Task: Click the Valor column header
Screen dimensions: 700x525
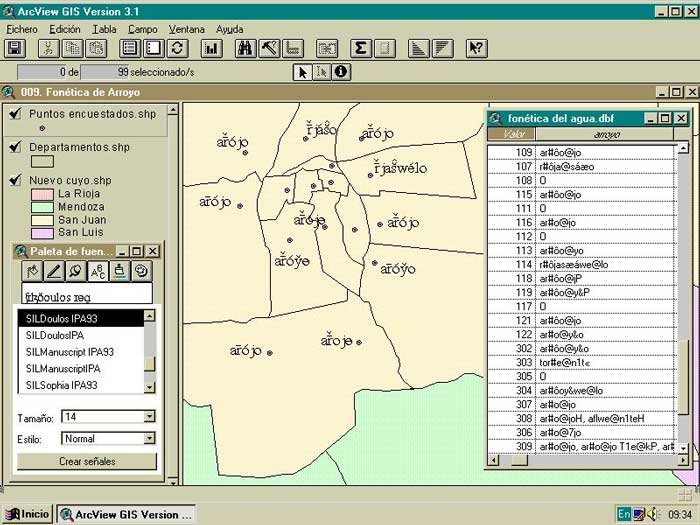Action: [x=512, y=134]
